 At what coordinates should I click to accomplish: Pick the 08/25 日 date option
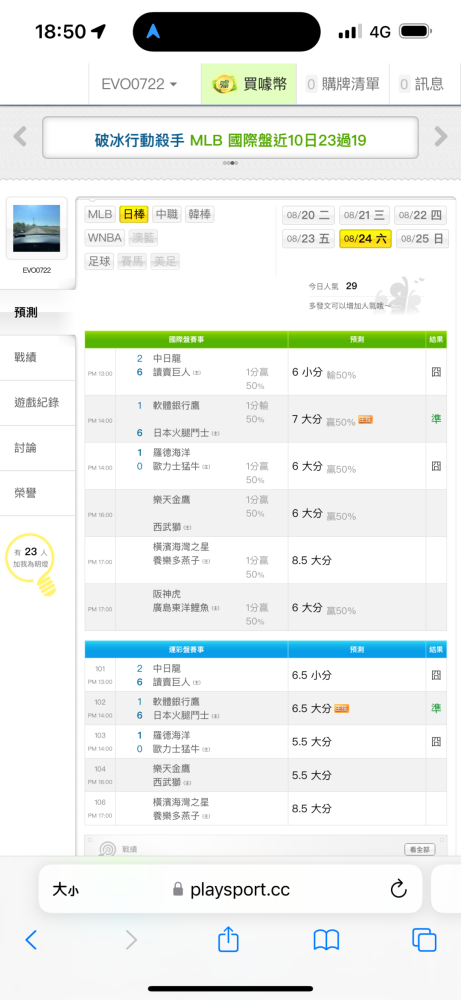point(422,239)
